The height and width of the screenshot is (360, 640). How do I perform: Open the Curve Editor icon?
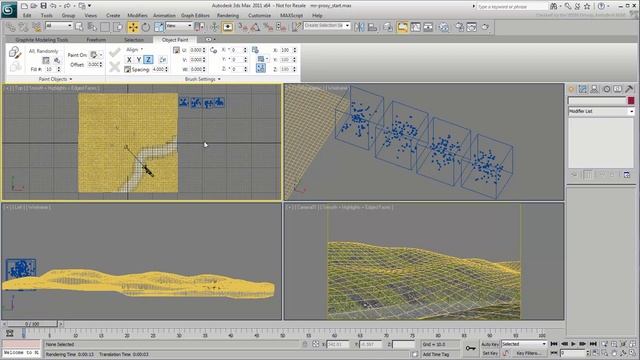click(416, 27)
